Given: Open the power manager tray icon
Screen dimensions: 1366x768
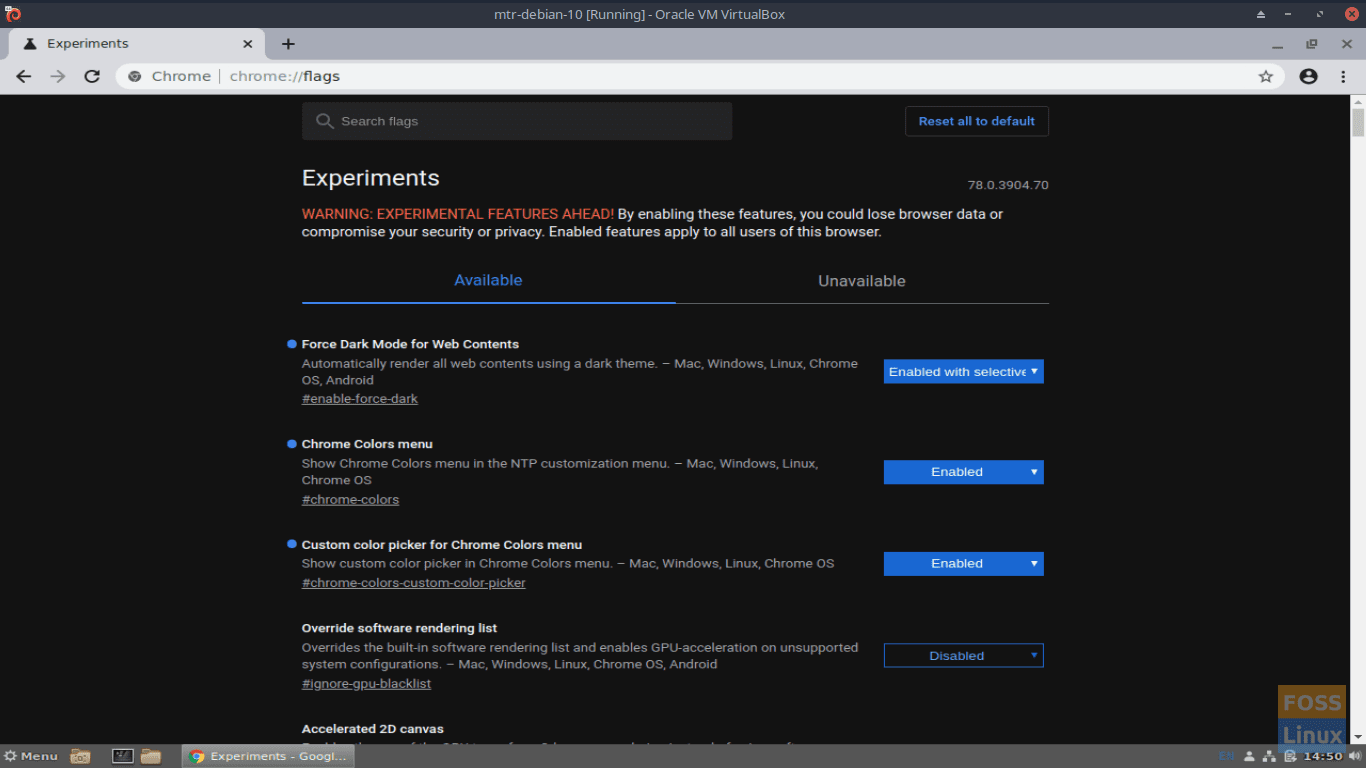Looking at the screenshot, I should pos(1290,757).
